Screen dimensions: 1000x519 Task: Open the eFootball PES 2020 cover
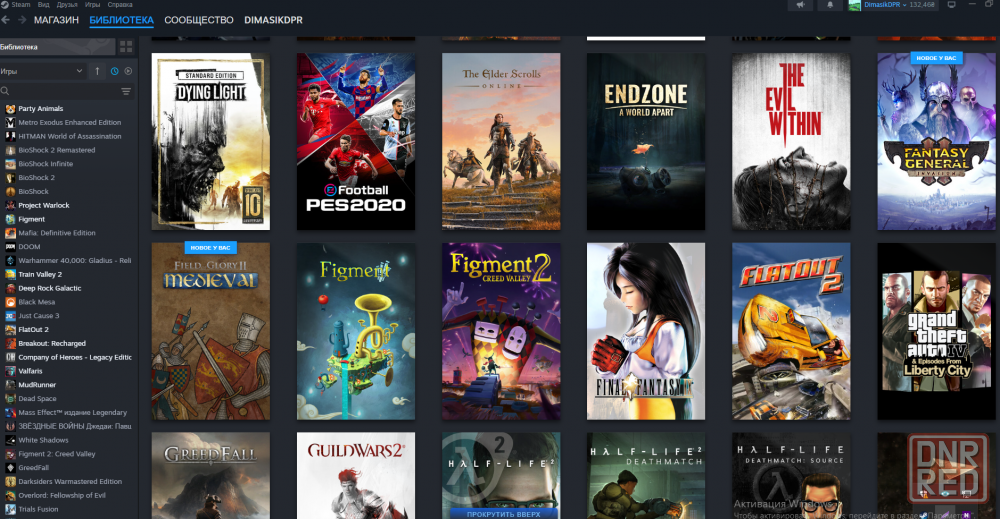pos(356,142)
